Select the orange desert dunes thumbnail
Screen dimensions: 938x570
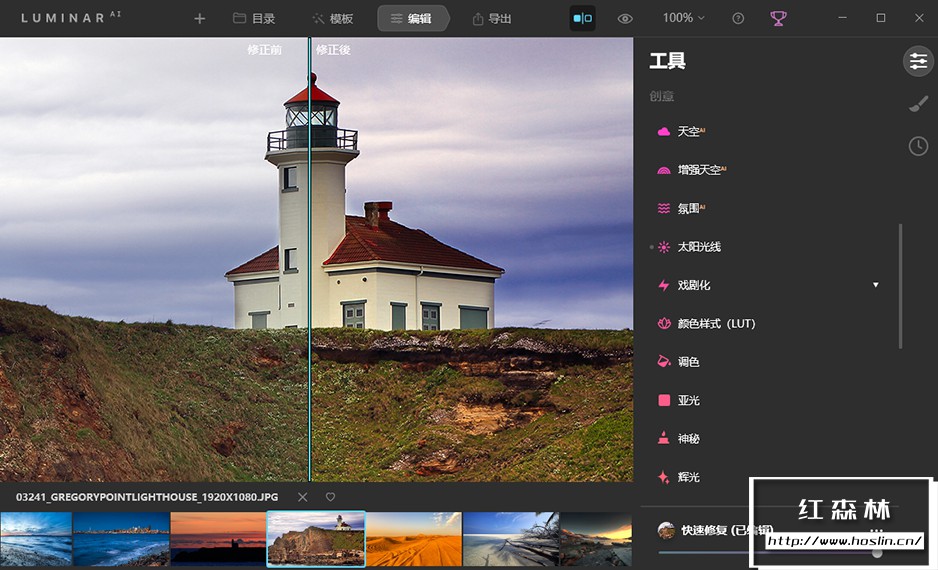414,539
